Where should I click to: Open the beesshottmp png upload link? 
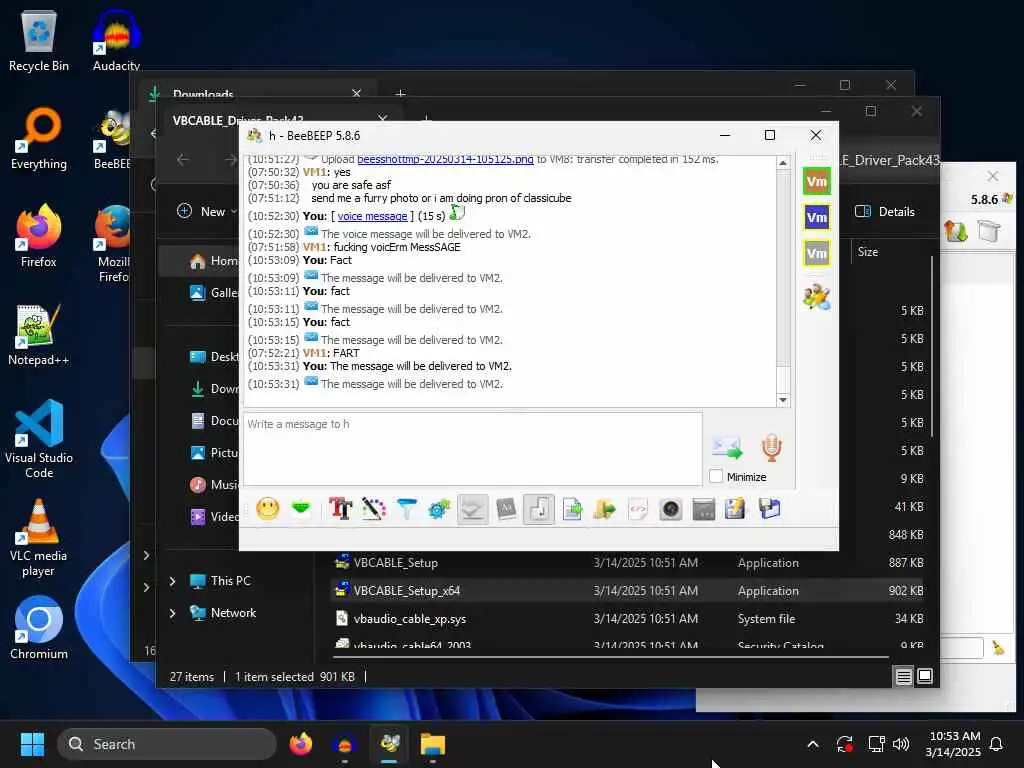[x=445, y=159]
